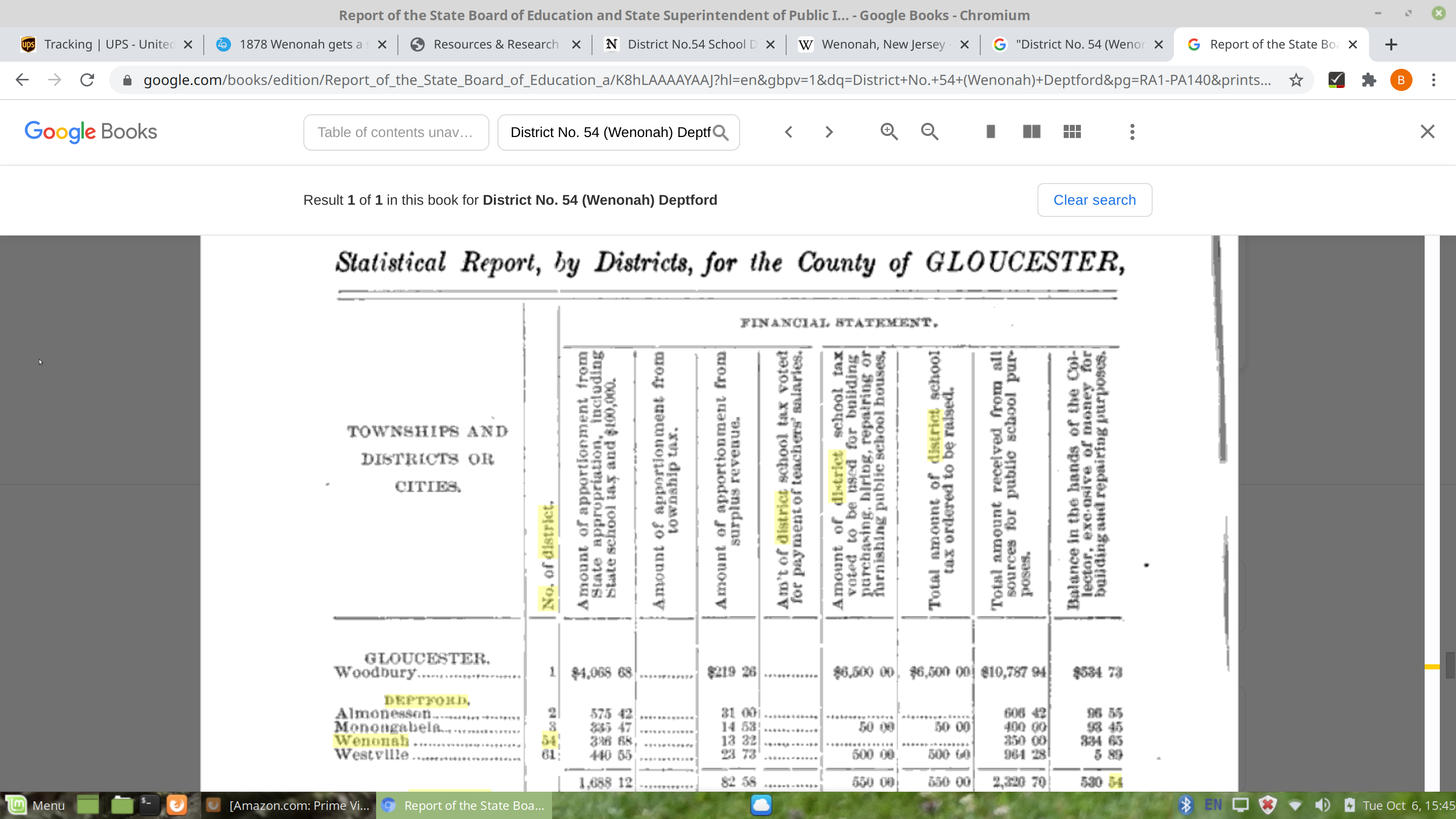Go back to the previous page
Screen dimensions: 1456x819
coord(22,80)
